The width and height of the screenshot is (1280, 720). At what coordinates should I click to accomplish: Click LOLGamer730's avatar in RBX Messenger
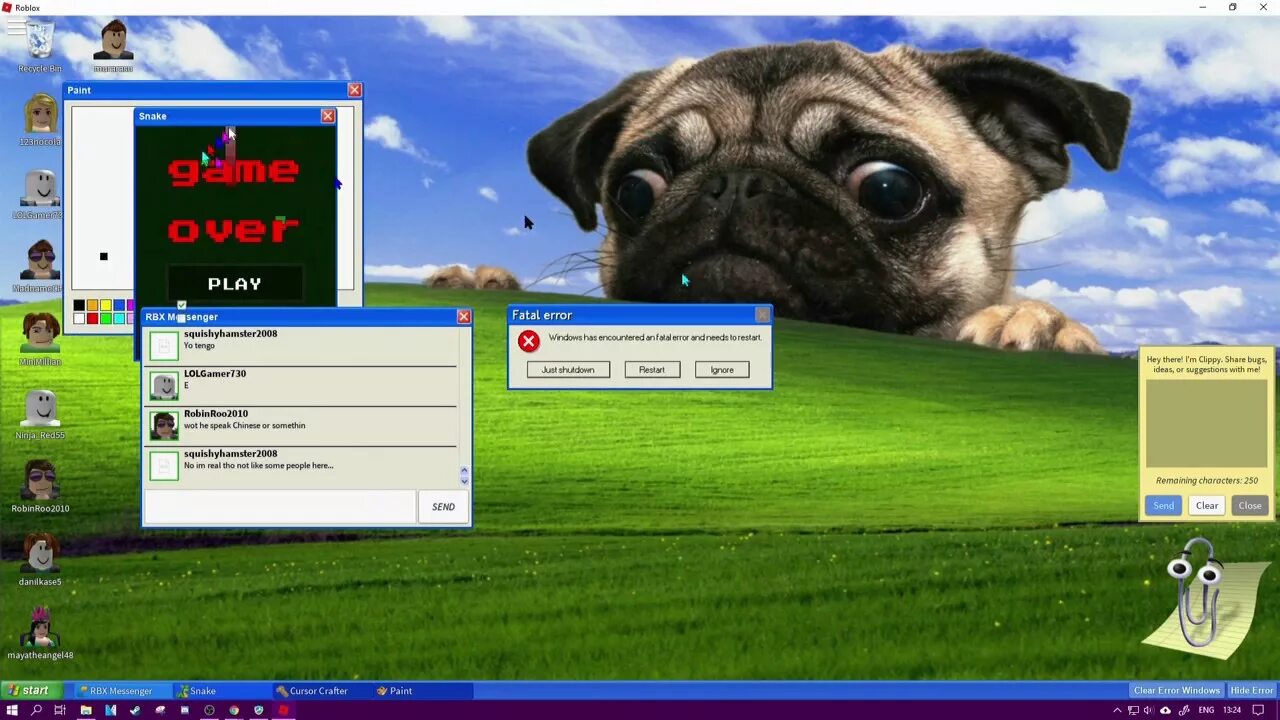164,386
